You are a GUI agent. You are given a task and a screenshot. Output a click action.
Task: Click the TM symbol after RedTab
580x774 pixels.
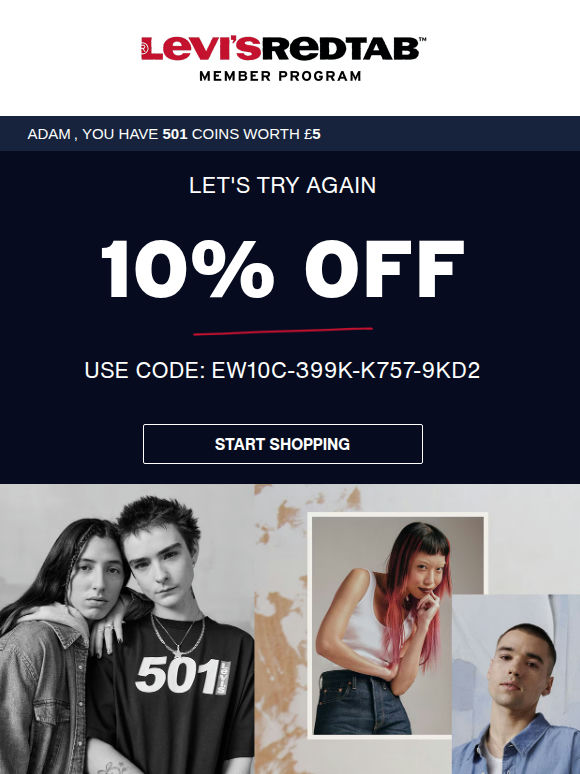coord(423,39)
